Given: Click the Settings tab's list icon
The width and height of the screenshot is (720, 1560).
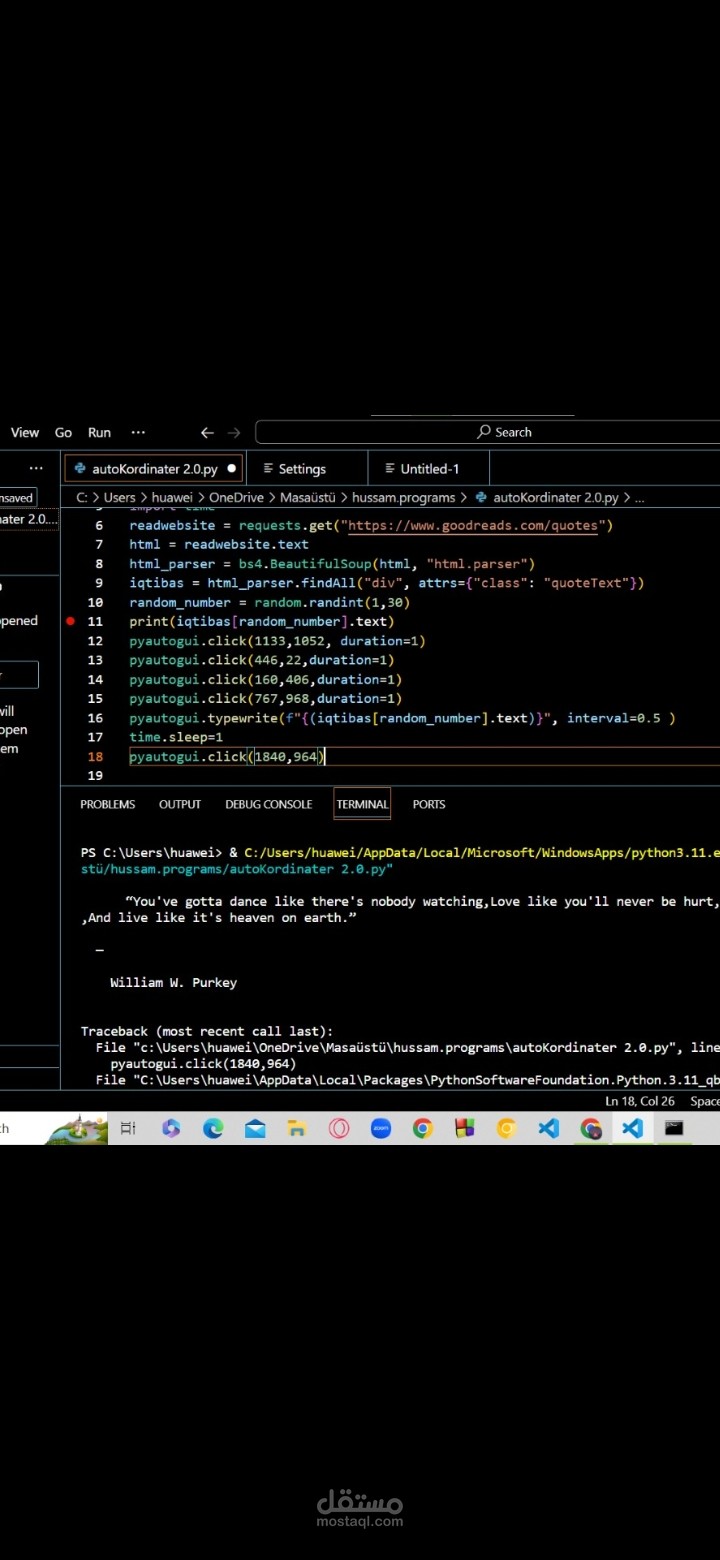Looking at the screenshot, I should point(267,468).
